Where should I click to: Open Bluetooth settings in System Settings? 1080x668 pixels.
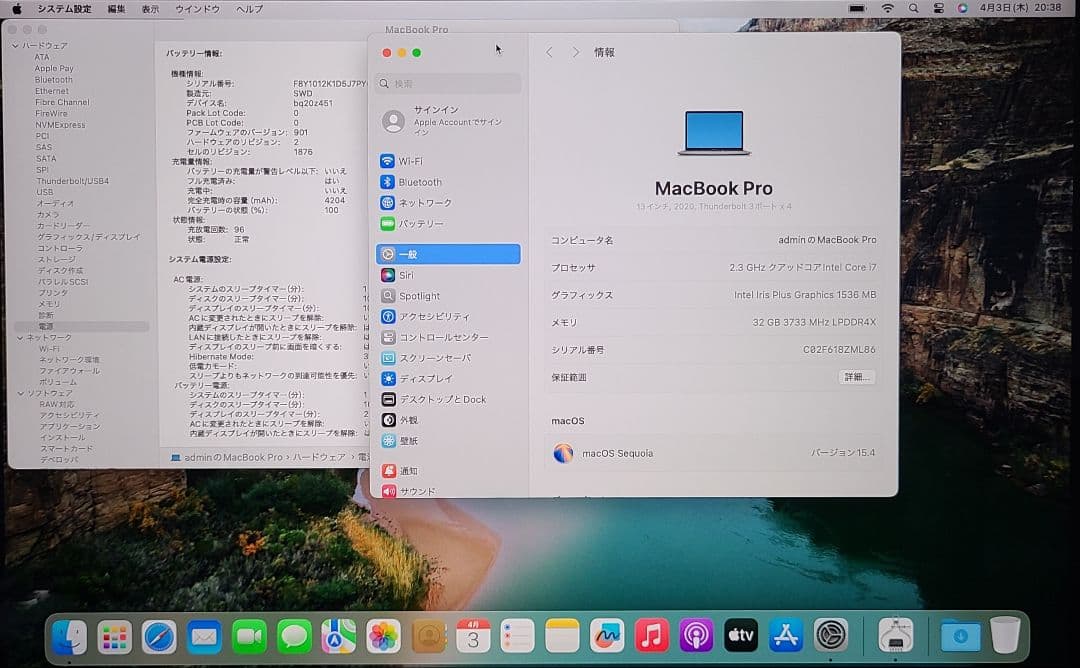[x=415, y=182]
